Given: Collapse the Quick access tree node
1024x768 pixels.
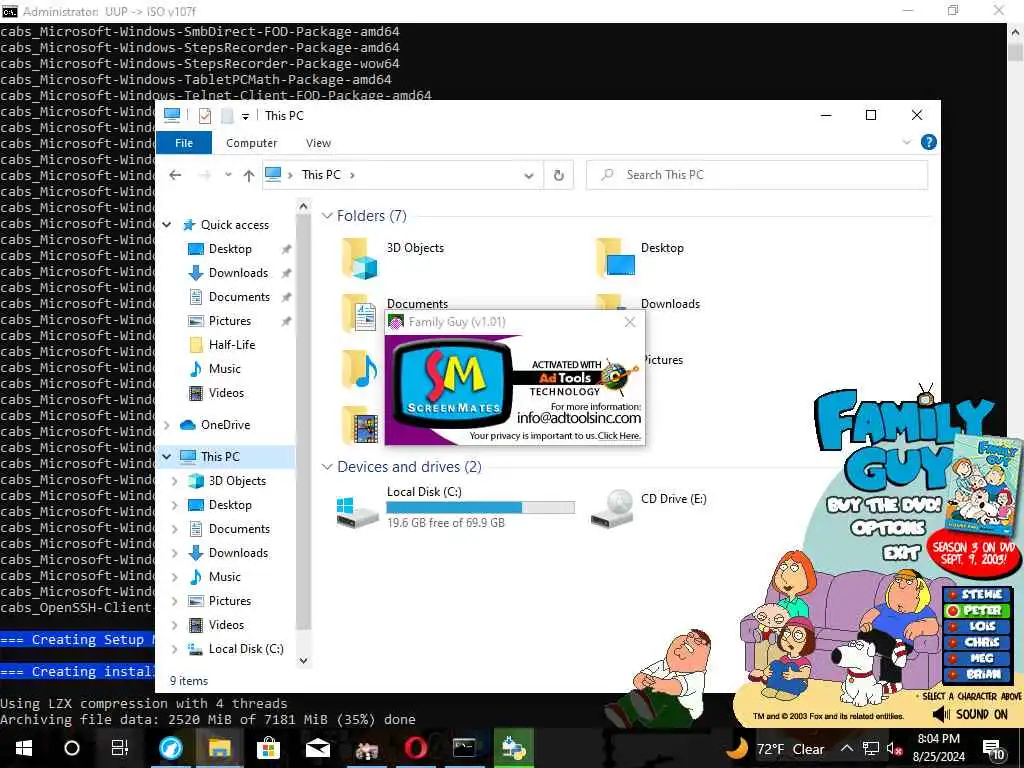Looking at the screenshot, I should [x=167, y=225].
